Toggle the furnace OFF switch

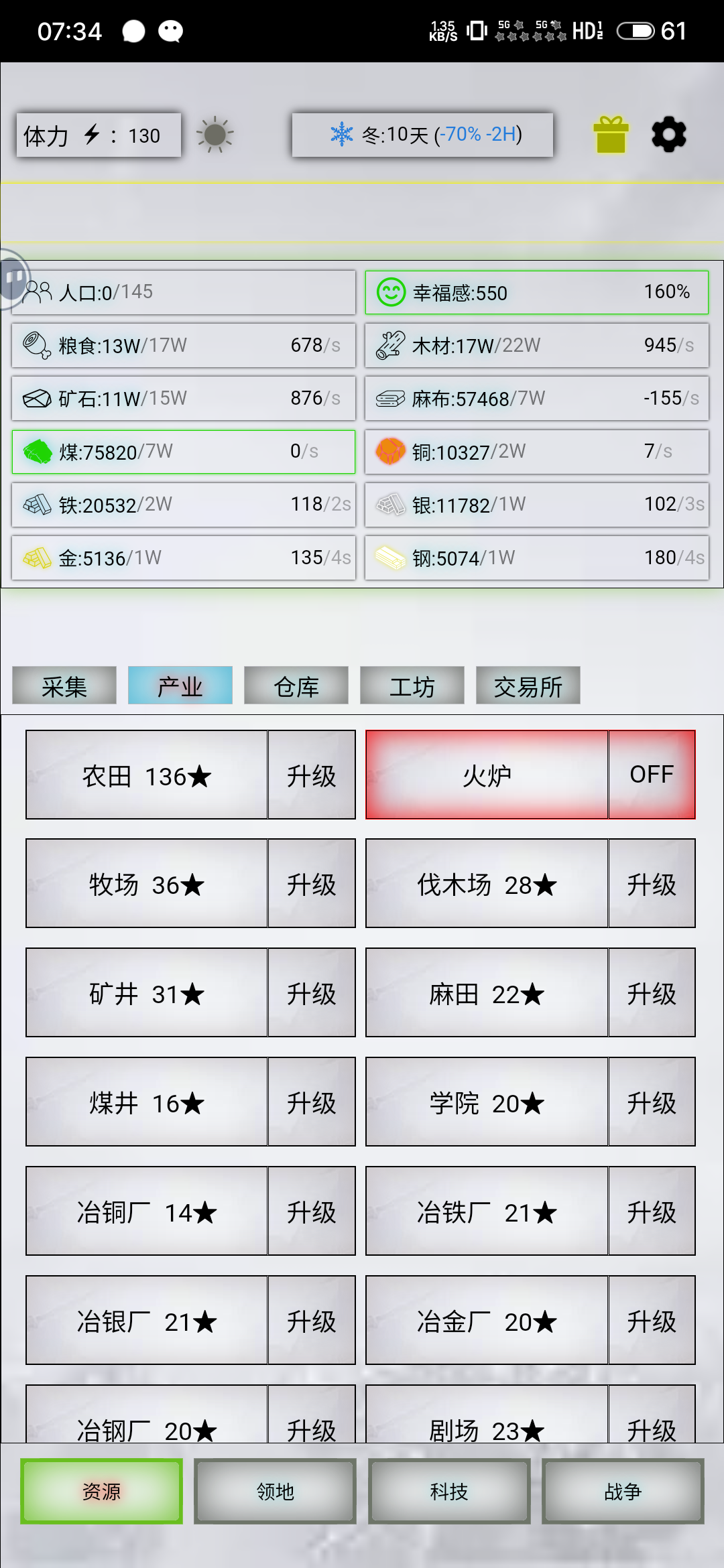652,775
